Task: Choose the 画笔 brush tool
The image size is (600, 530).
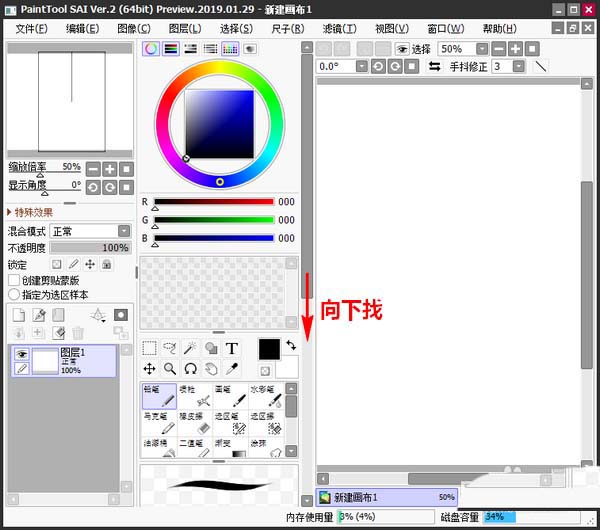Action: click(230, 396)
